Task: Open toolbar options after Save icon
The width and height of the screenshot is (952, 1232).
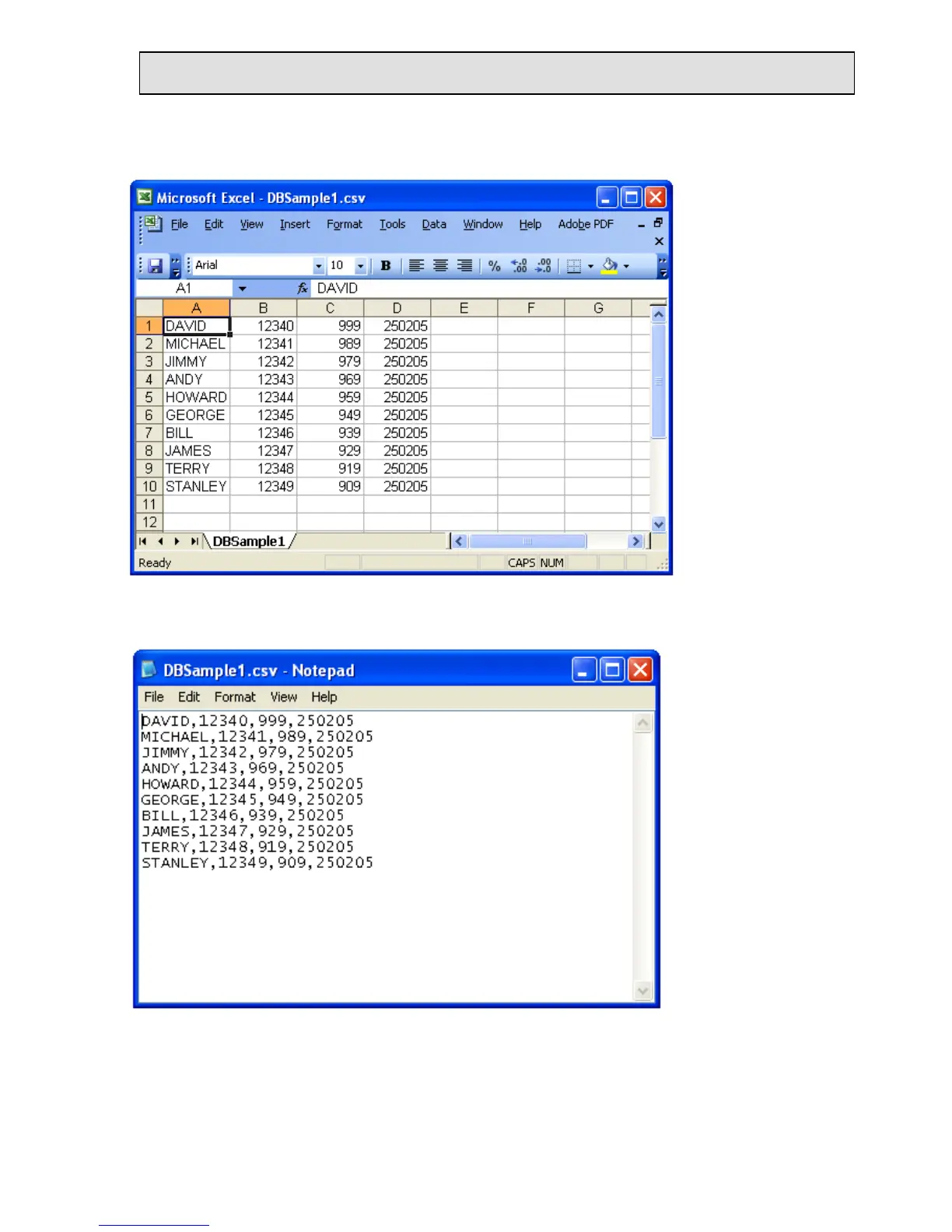Action: 176,266
